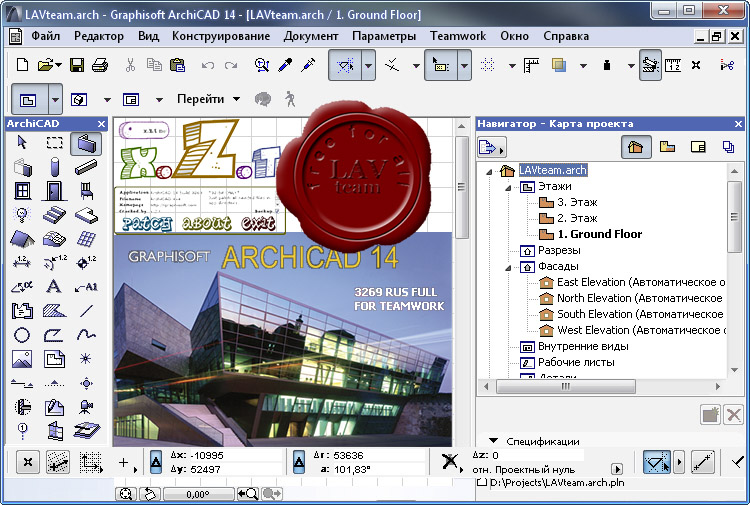Select the eyedropper pick-up parameters tool
Viewport: 750px width, 505px height.
coord(285,65)
